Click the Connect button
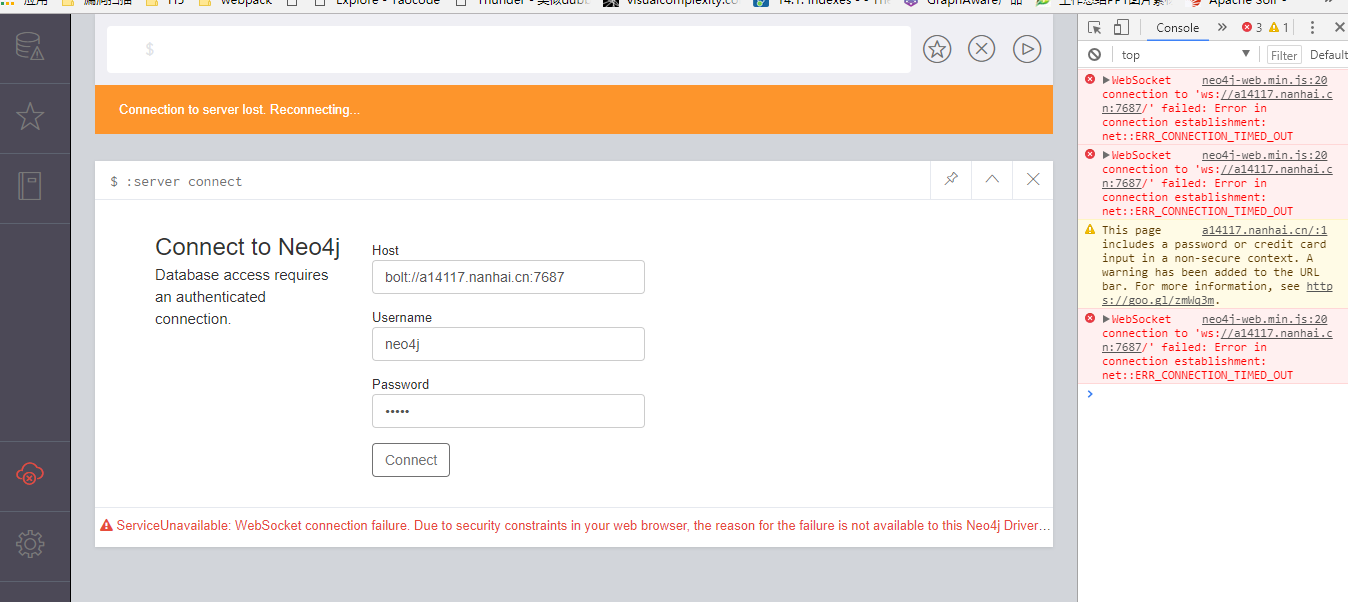The image size is (1348, 602). 411,460
